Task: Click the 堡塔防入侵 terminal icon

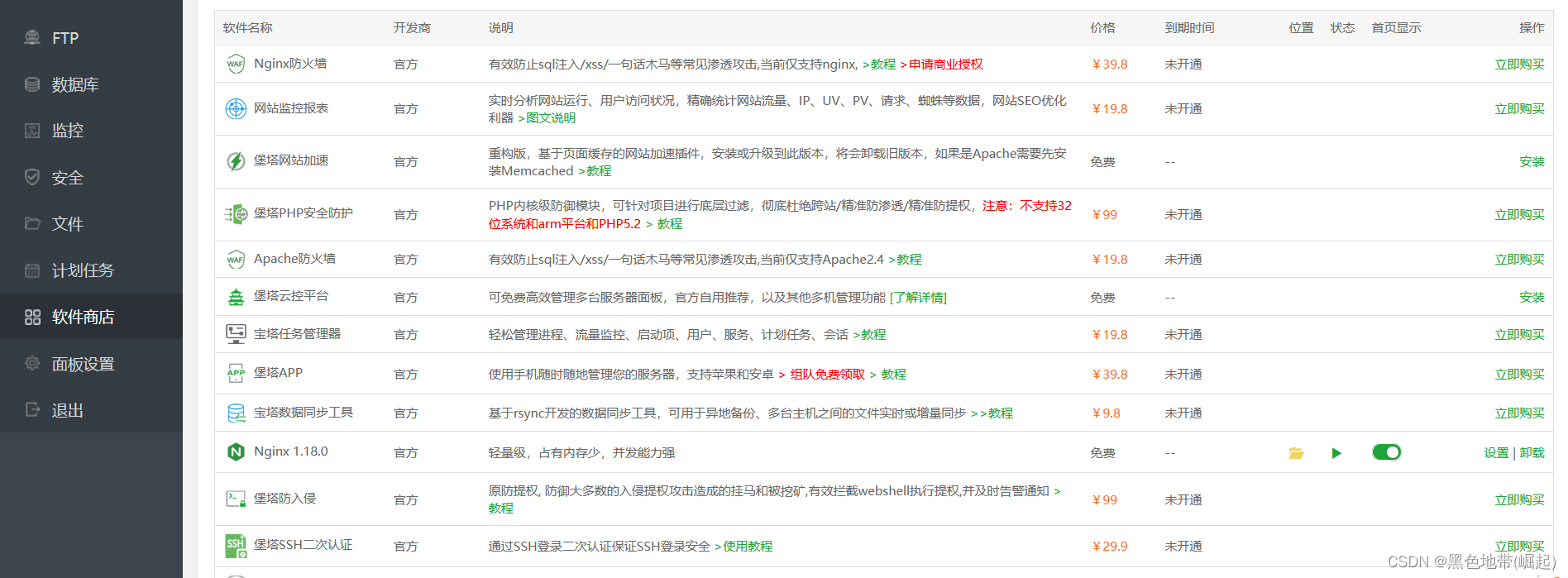Action: (x=236, y=499)
